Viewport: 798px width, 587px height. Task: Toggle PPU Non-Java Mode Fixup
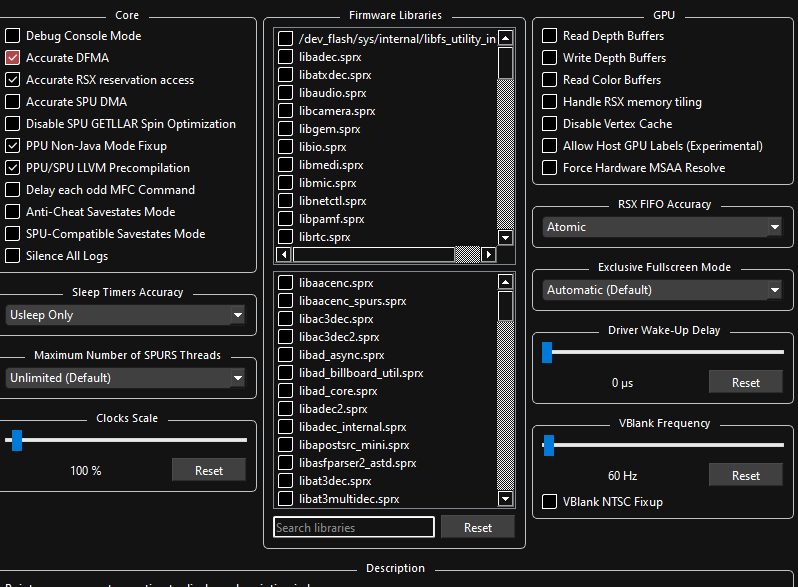(x=13, y=146)
